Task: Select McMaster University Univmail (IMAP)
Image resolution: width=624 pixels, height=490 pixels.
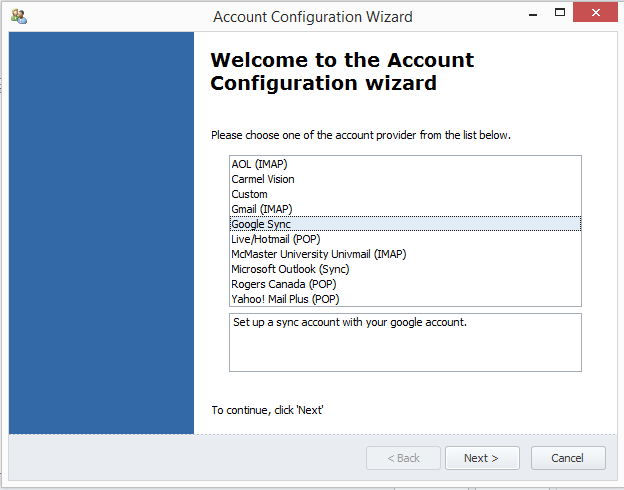Action: [x=318, y=254]
